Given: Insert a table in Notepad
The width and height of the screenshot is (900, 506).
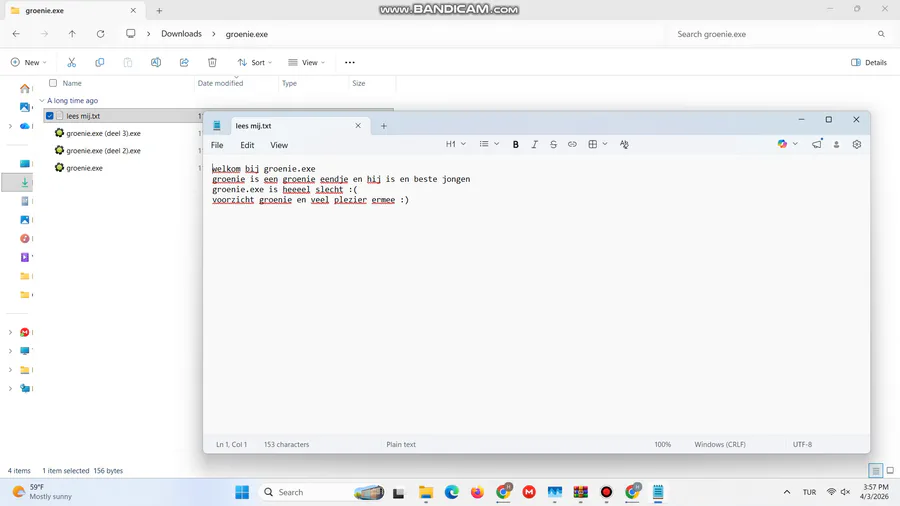Looking at the screenshot, I should click(x=593, y=145).
